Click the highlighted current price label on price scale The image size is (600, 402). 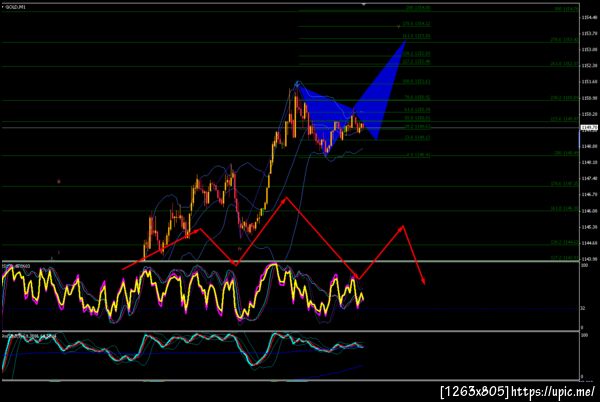click(x=589, y=128)
